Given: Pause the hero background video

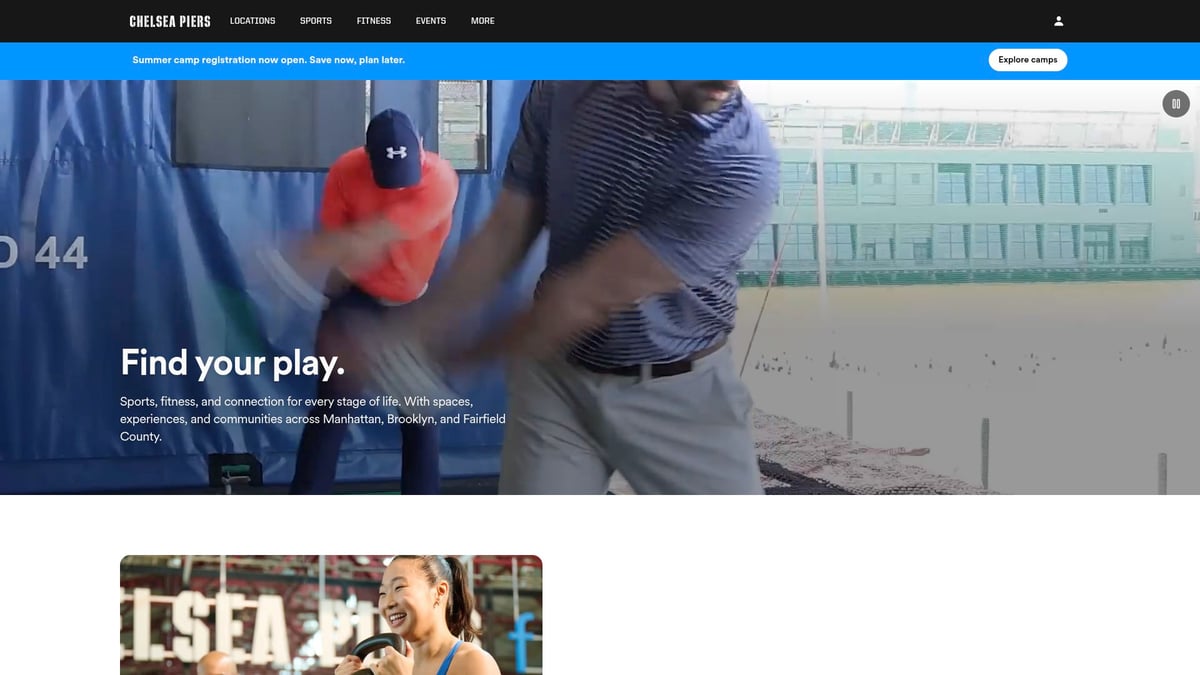Looking at the screenshot, I should coord(1175,103).
